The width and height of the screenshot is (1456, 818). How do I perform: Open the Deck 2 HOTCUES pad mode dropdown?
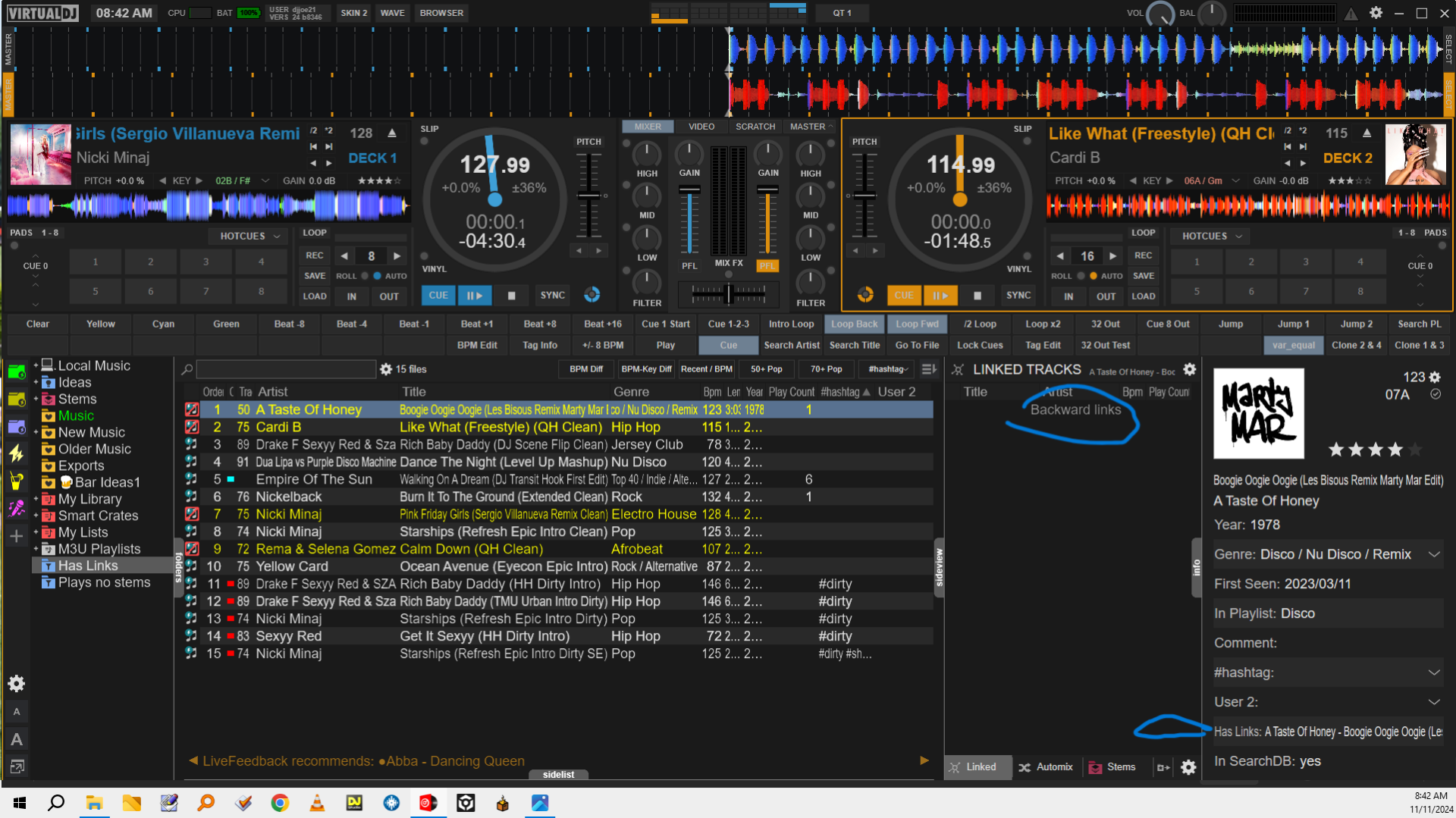[1212, 237]
